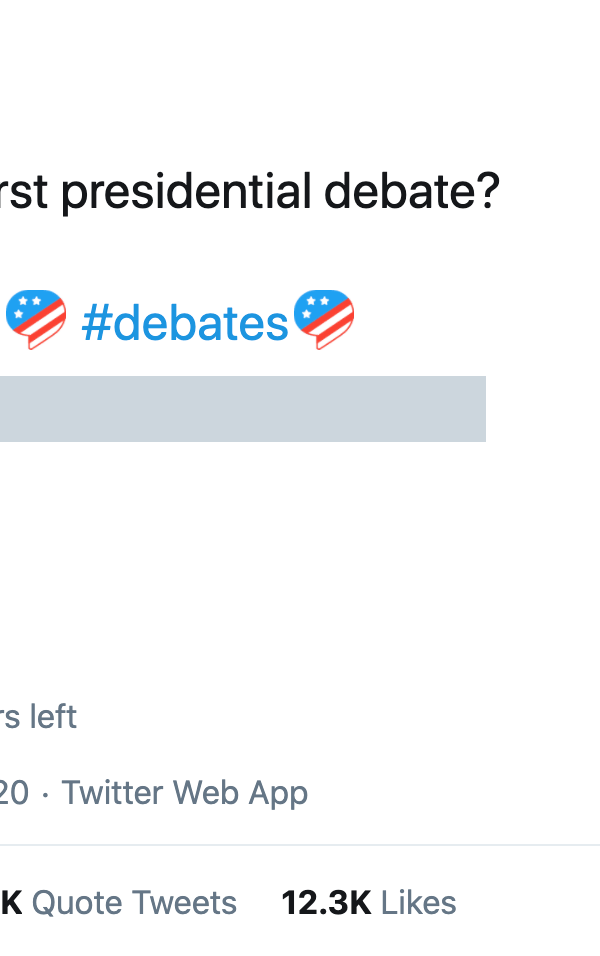Click the word "Quote" in engagement stats

coord(78,903)
